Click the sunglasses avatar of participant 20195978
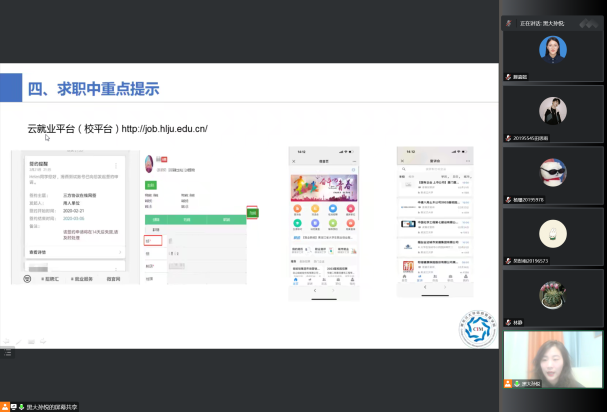 pos(553,171)
